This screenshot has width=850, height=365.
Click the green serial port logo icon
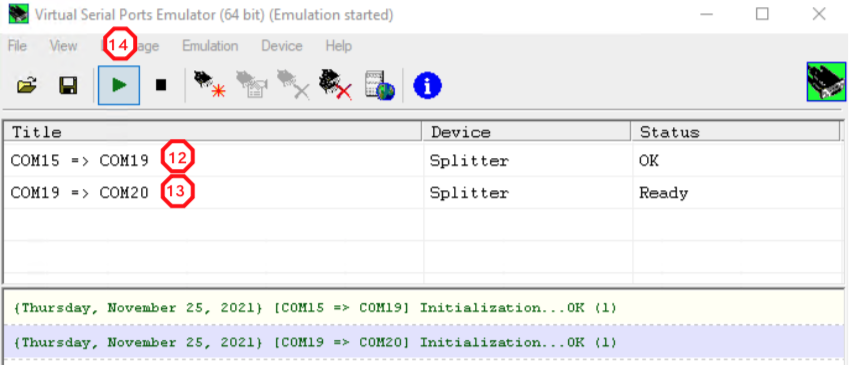click(x=826, y=81)
